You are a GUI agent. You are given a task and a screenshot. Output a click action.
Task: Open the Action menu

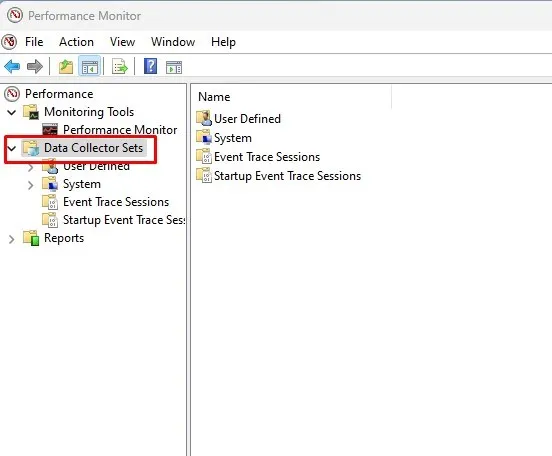[x=76, y=42]
